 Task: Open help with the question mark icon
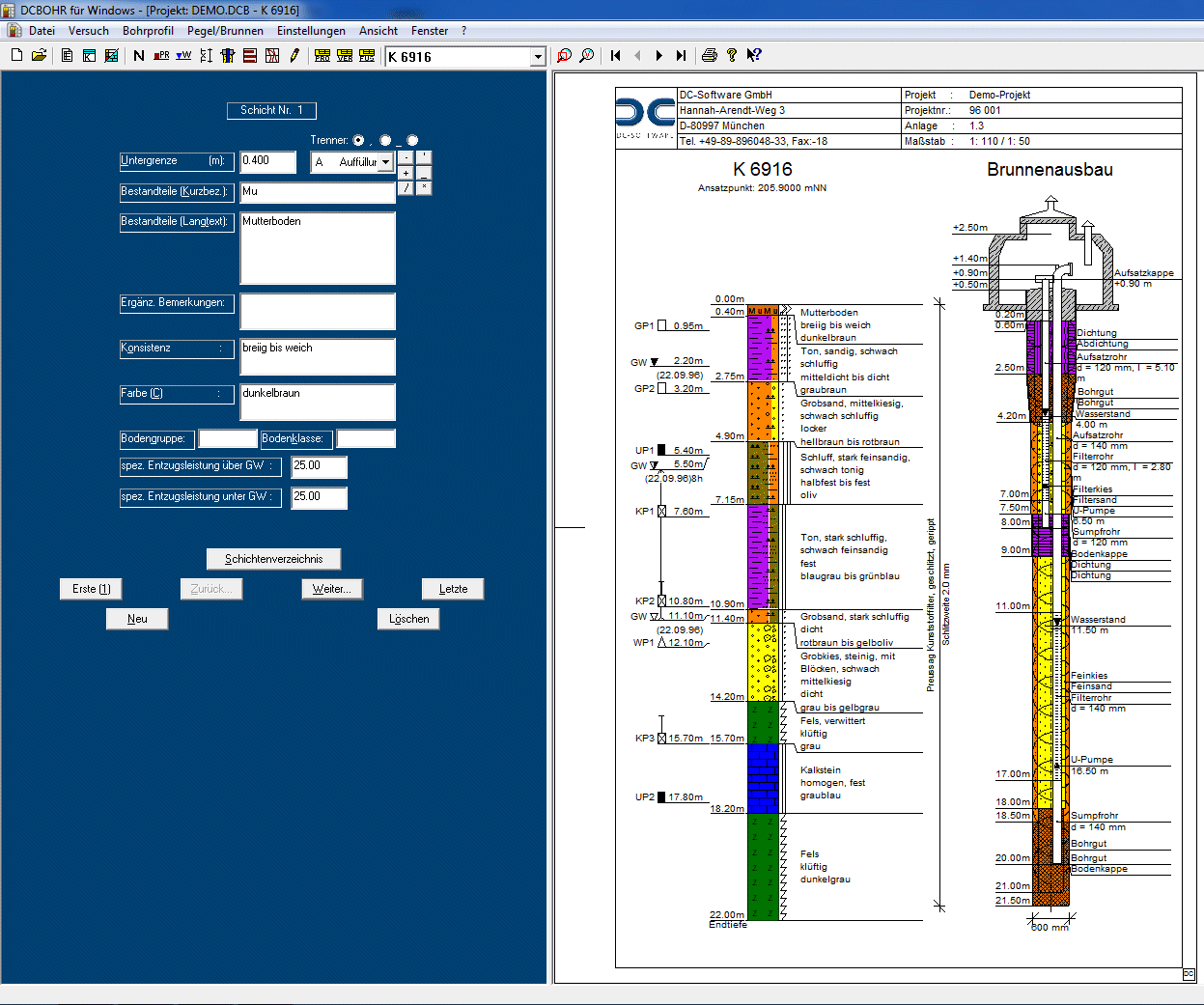click(732, 56)
